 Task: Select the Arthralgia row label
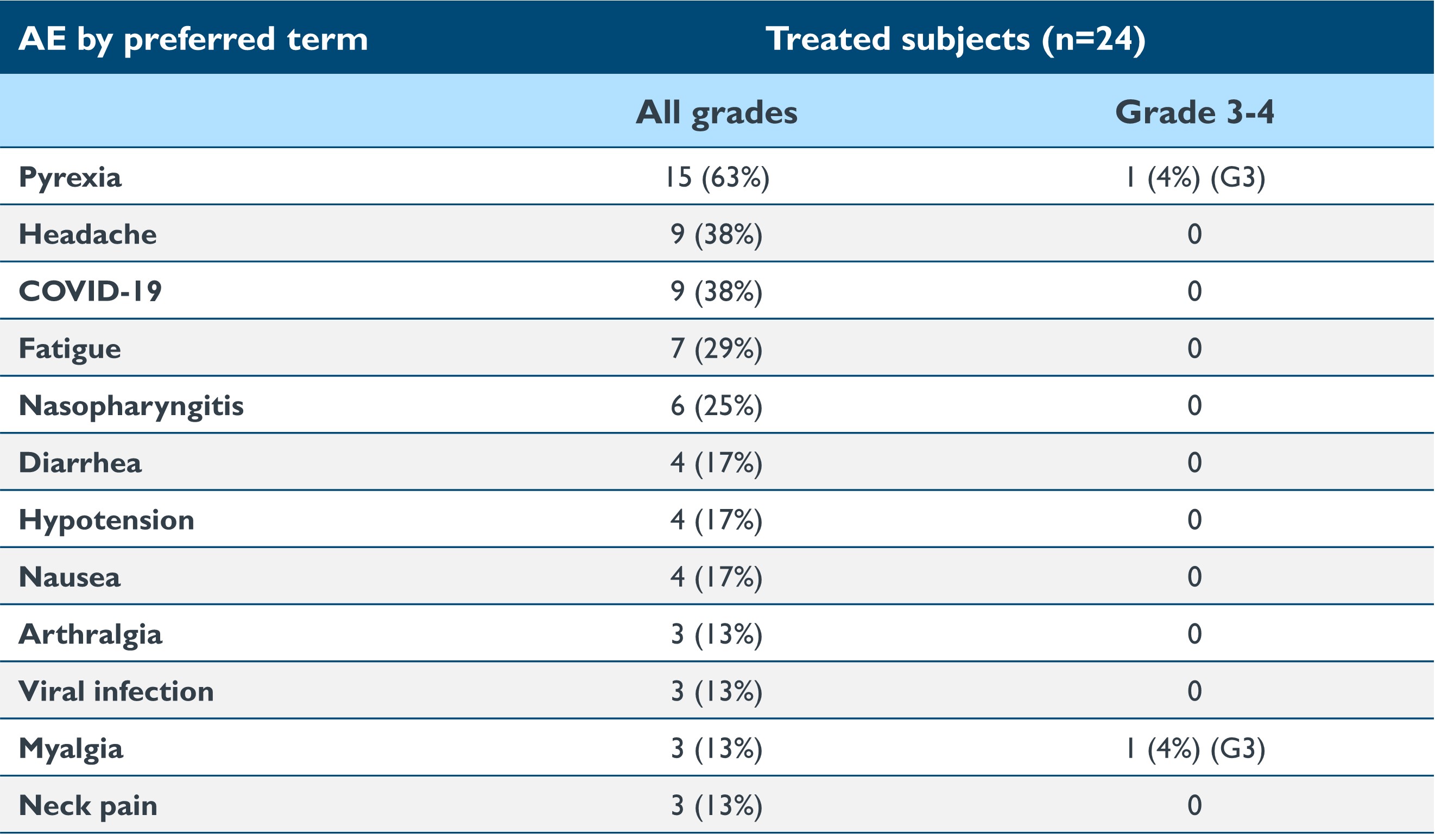coord(90,634)
